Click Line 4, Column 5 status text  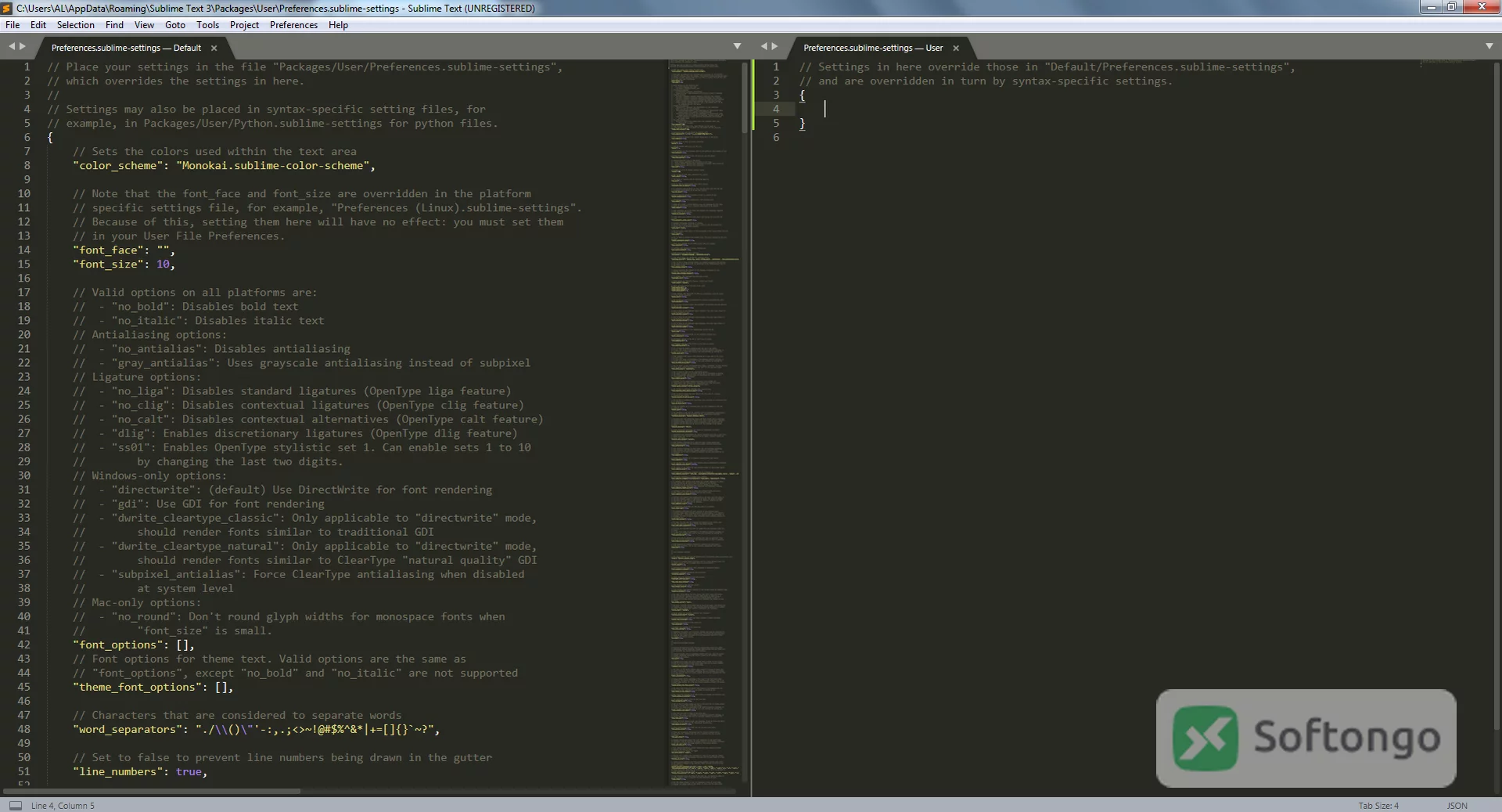[63, 805]
